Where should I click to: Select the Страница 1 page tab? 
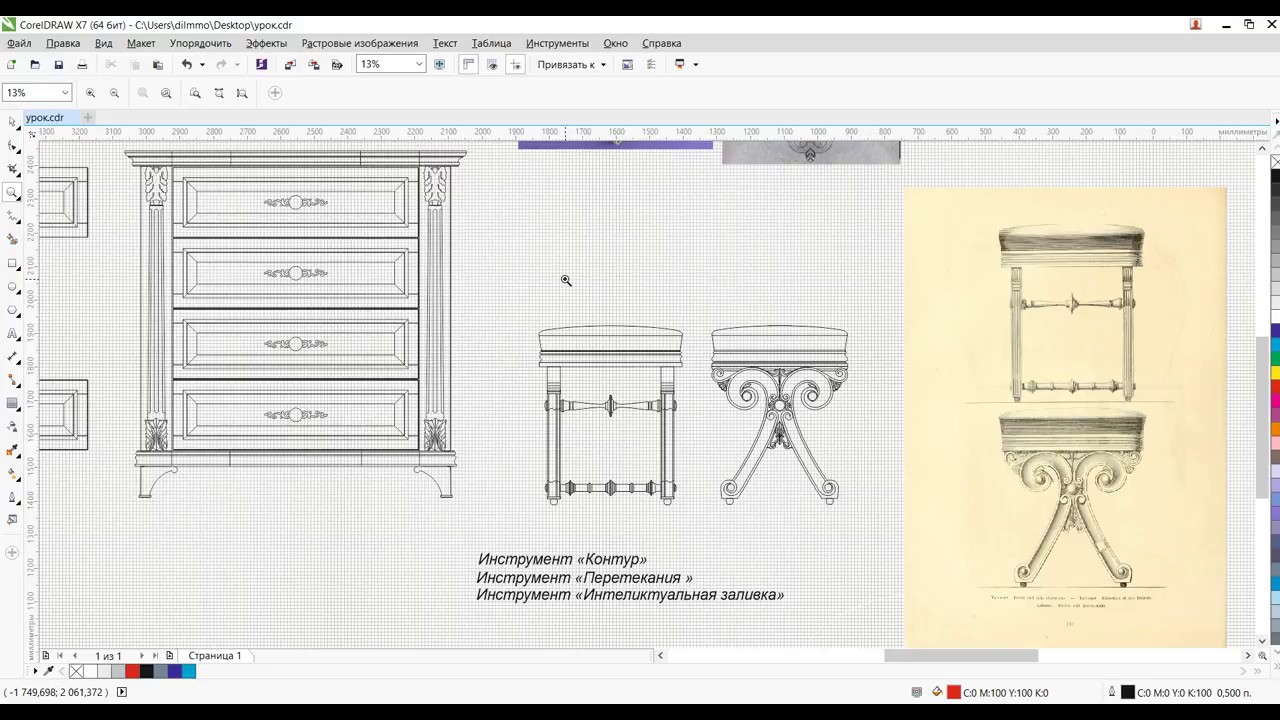coord(215,656)
